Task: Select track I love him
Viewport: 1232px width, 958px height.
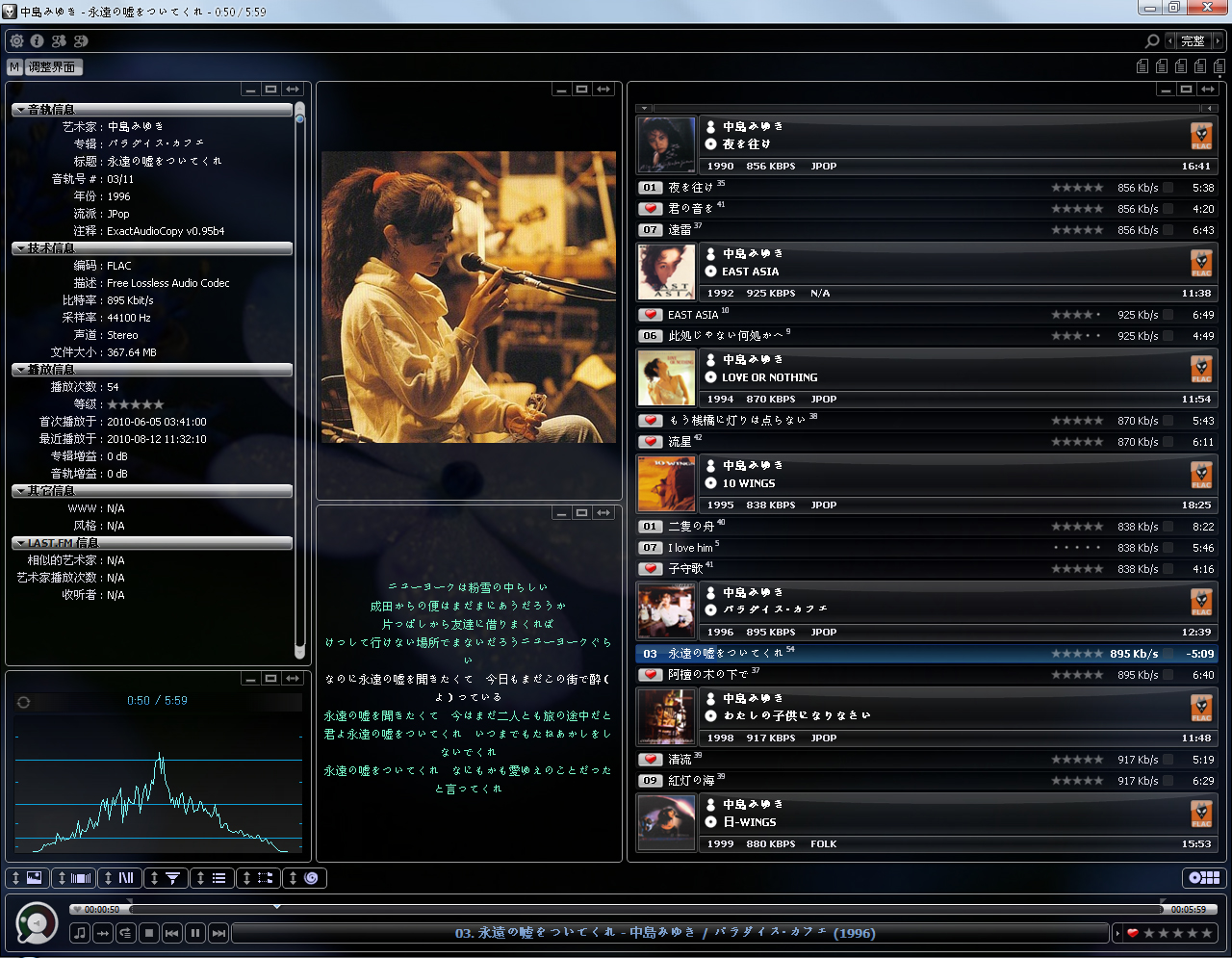Action: 926,548
